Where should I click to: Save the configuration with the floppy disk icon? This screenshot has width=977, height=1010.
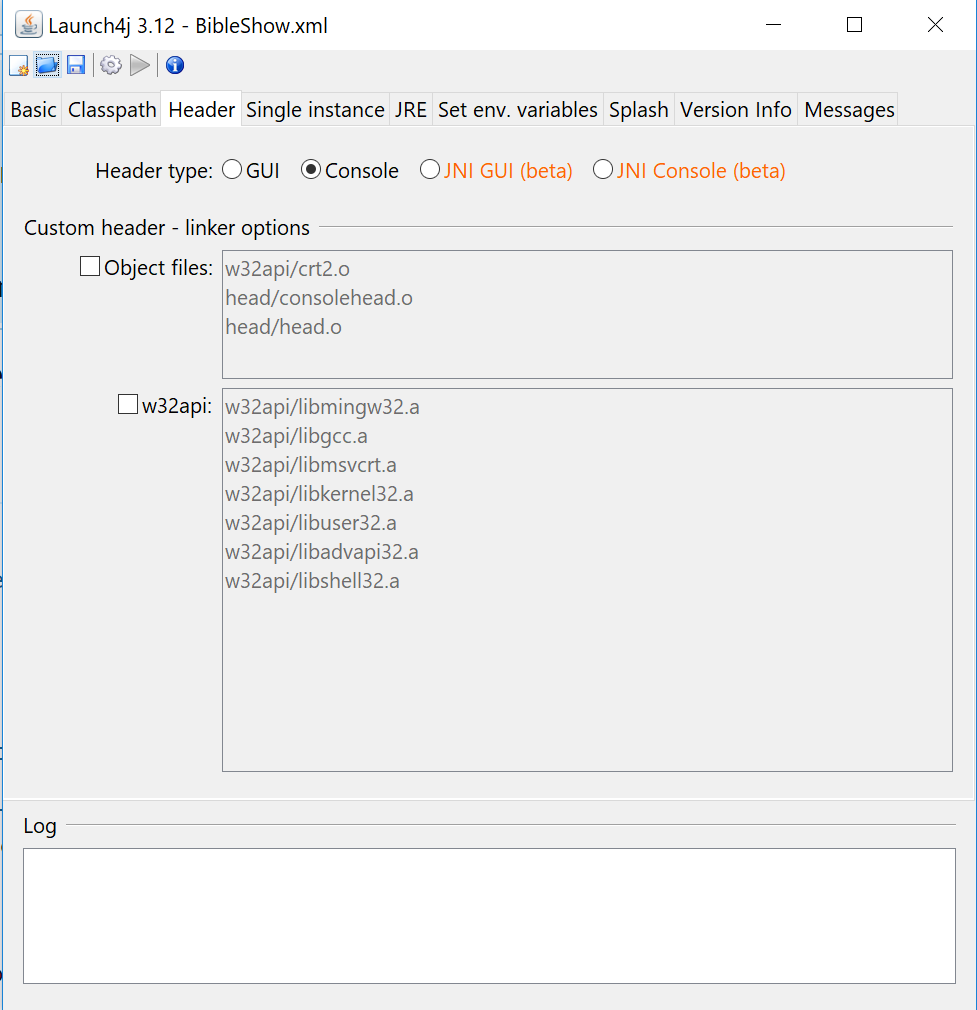click(x=76, y=66)
